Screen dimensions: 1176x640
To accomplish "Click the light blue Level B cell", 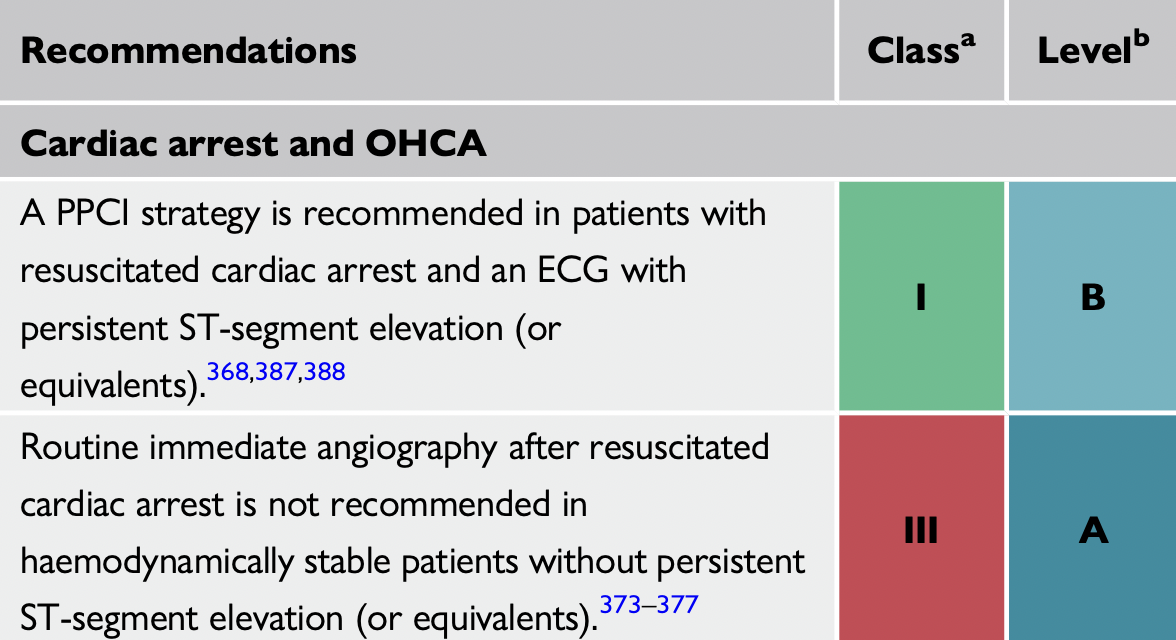I will pyautogui.click(x=1092, y=297).
